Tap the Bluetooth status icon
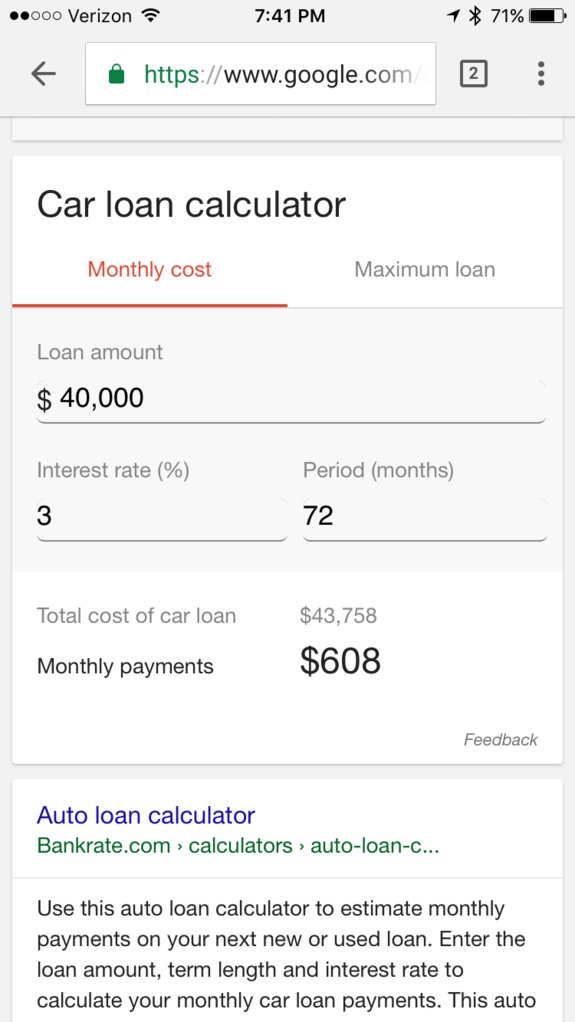 (x=476, y=16)
